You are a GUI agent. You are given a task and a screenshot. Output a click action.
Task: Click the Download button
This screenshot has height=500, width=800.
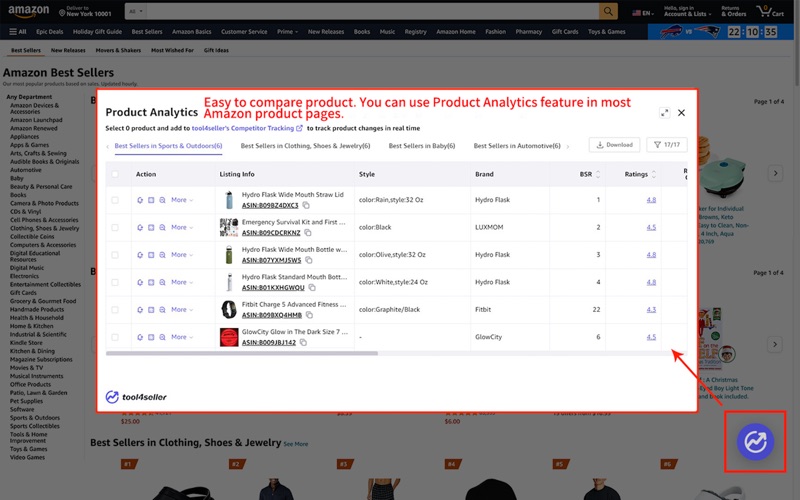coord(614,145)
